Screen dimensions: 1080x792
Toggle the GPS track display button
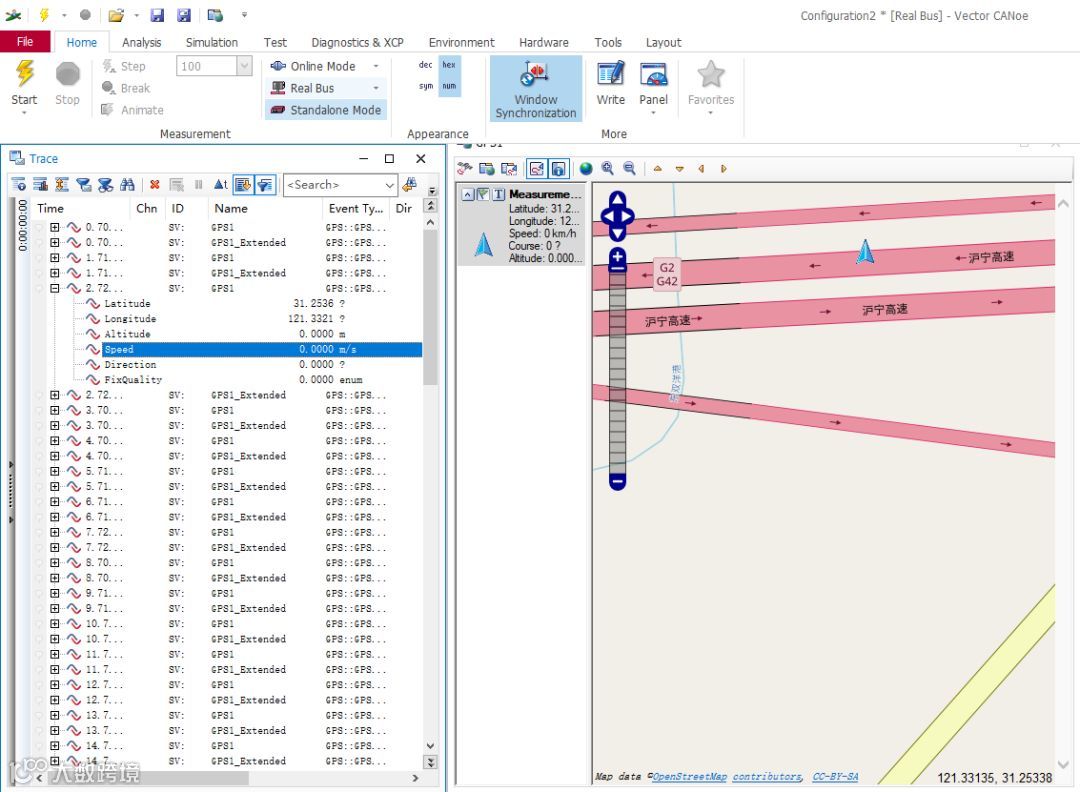537,169
